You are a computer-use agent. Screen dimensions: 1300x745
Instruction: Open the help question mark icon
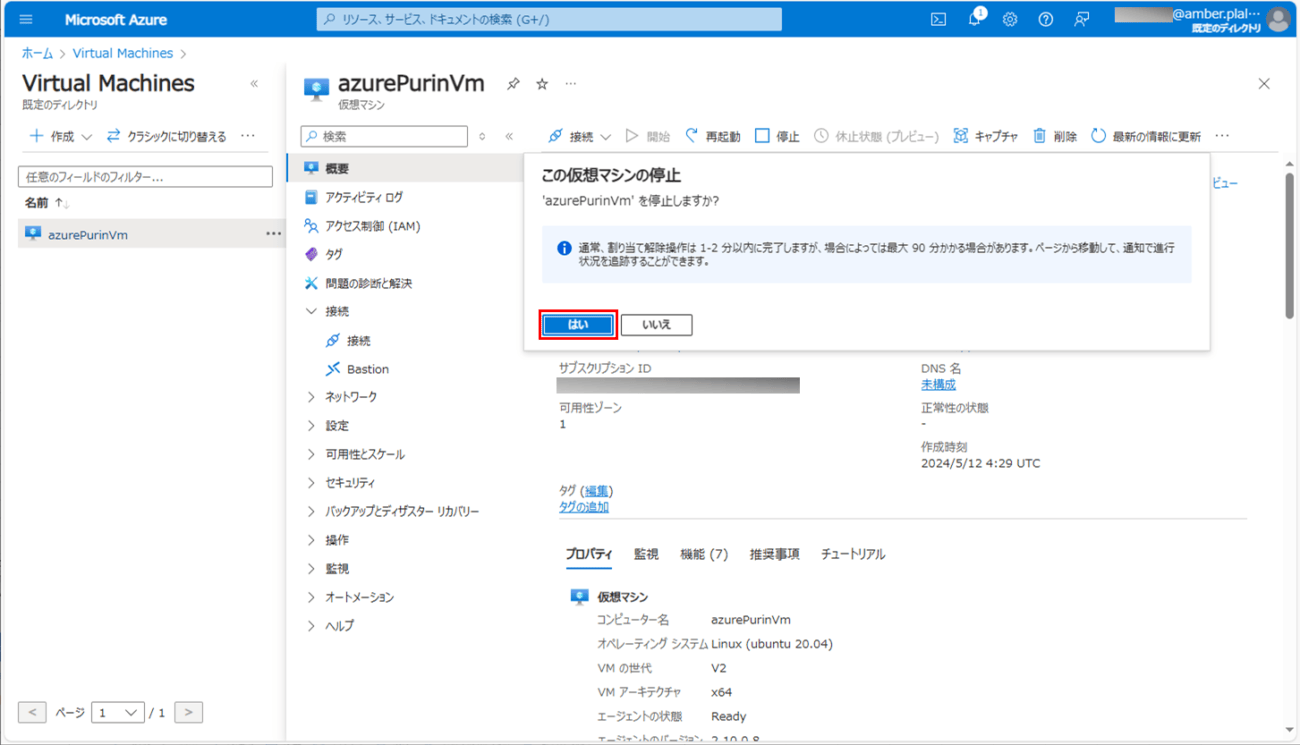coord(1045,19)
